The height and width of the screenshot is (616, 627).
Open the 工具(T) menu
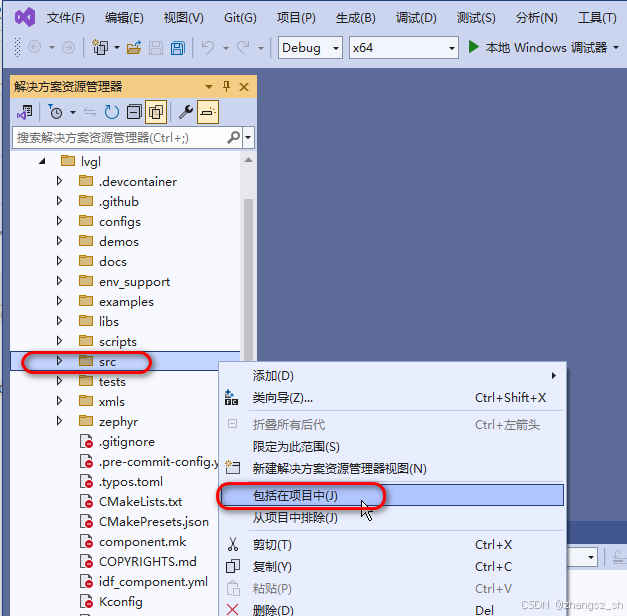pos(597,18)
